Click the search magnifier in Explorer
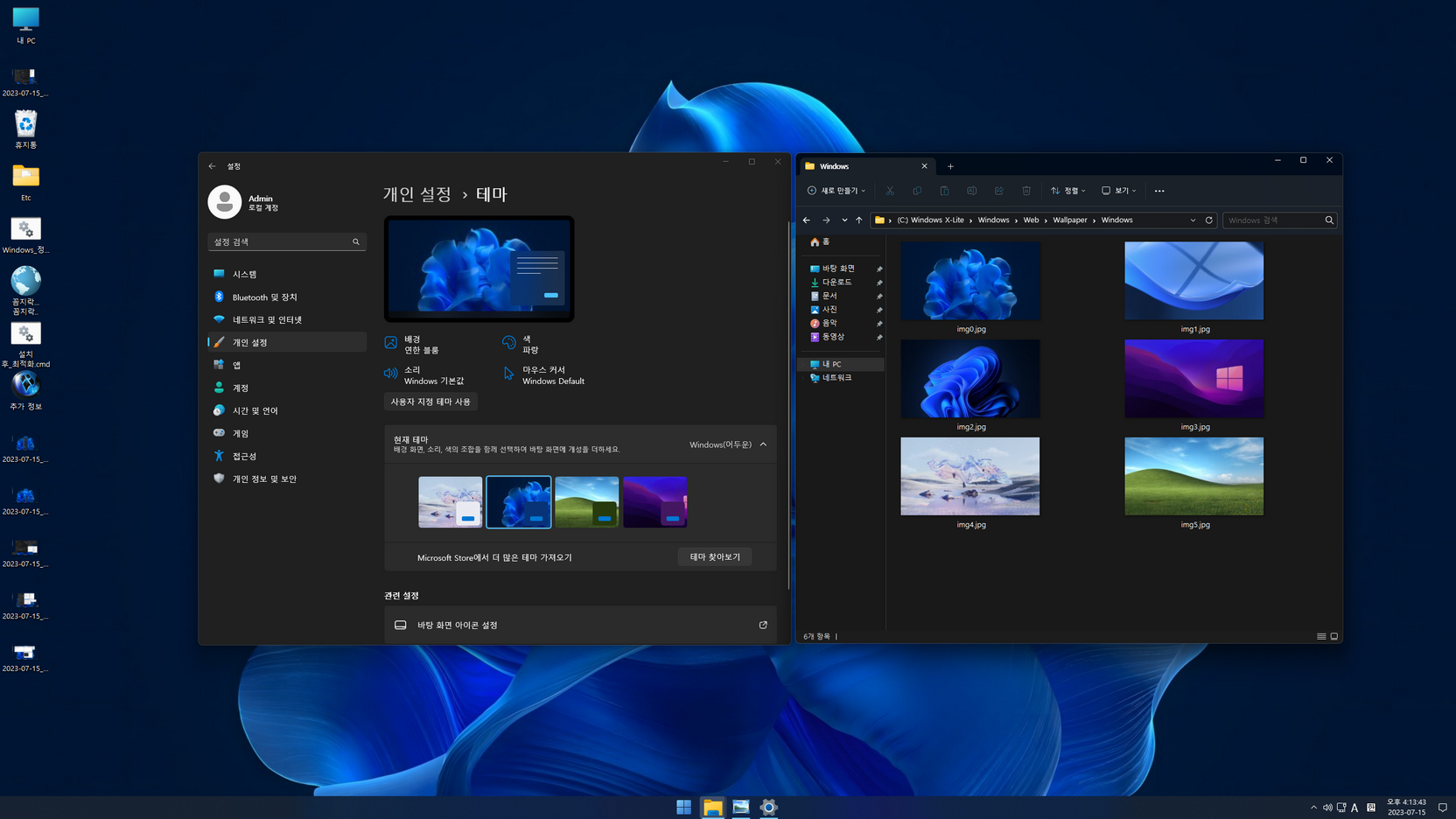The width and height of the screenshot is (1456, 819). (1329, 220)
